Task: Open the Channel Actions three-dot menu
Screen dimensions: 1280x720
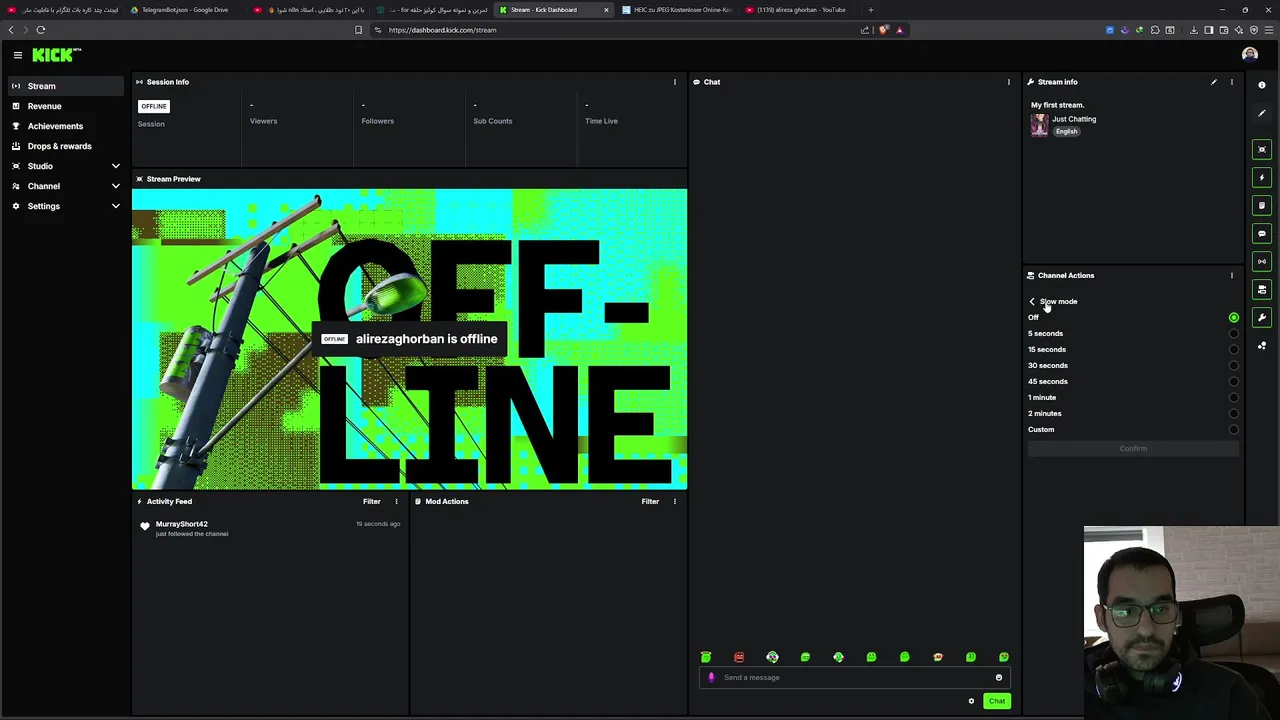Action: tap(1232, 275)
